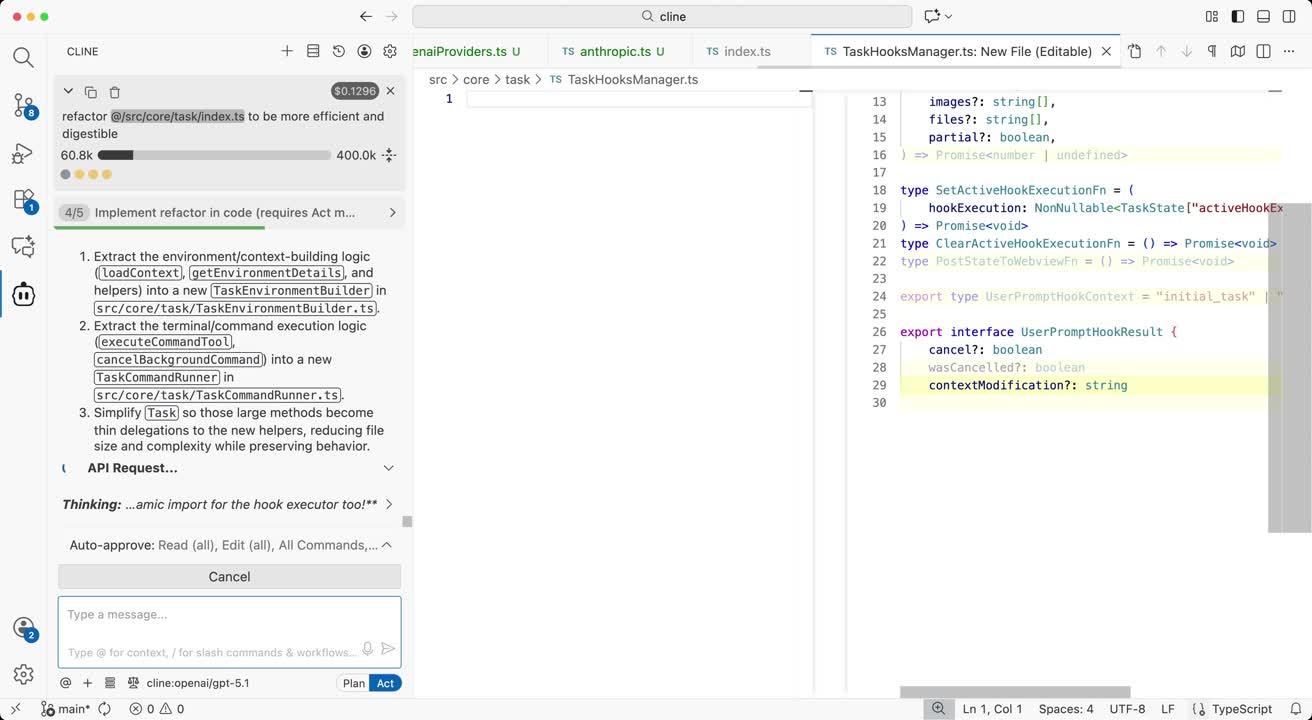Toggle the primary side bar layout button
The image size is (1312, 720).
click(1238, 16)
